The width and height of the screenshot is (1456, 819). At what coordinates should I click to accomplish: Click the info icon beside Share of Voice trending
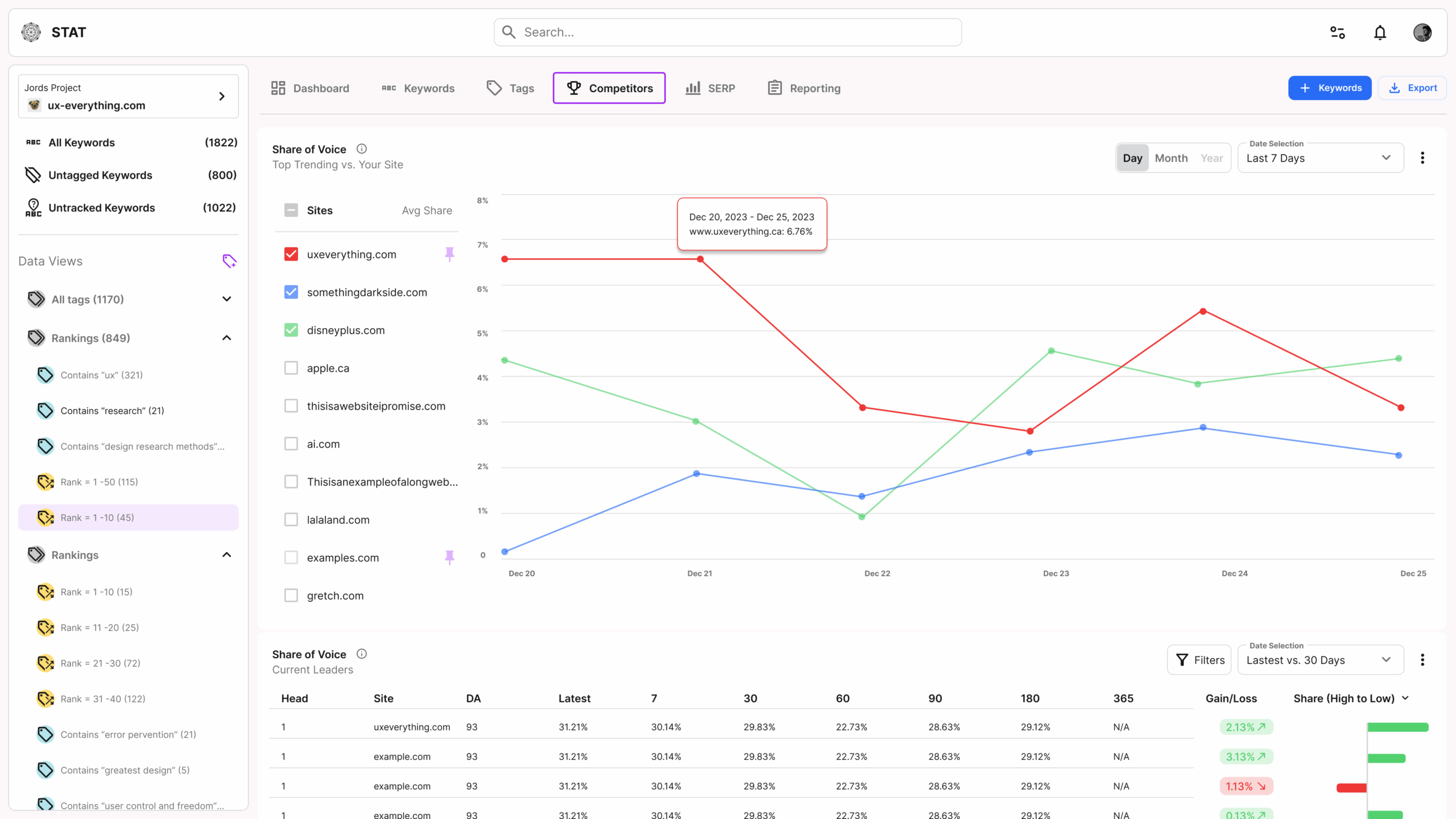362,149
